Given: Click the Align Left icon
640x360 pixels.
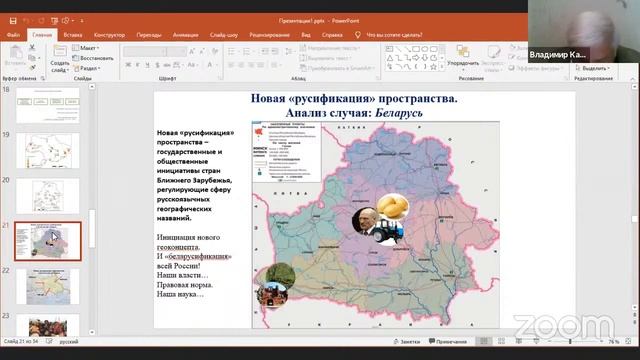Looking at the screenshot, I should tap(231, 65).
